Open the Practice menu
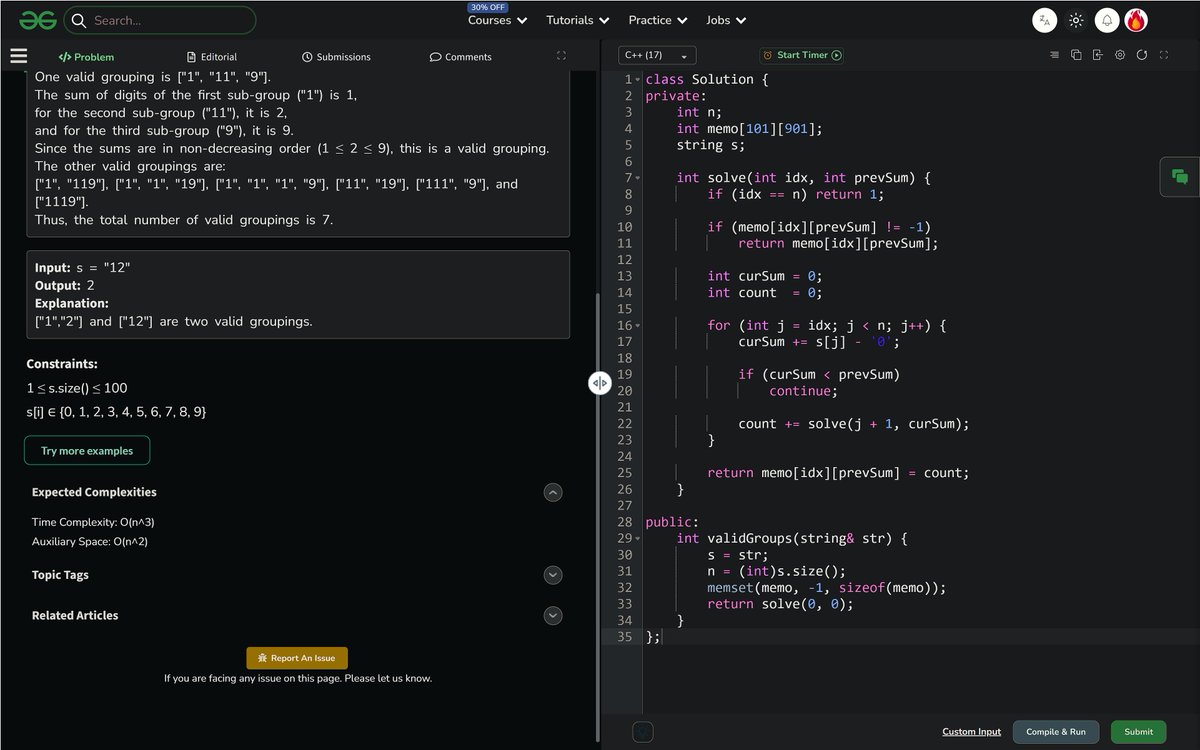 pyautogui.click(x=658, y=20)
